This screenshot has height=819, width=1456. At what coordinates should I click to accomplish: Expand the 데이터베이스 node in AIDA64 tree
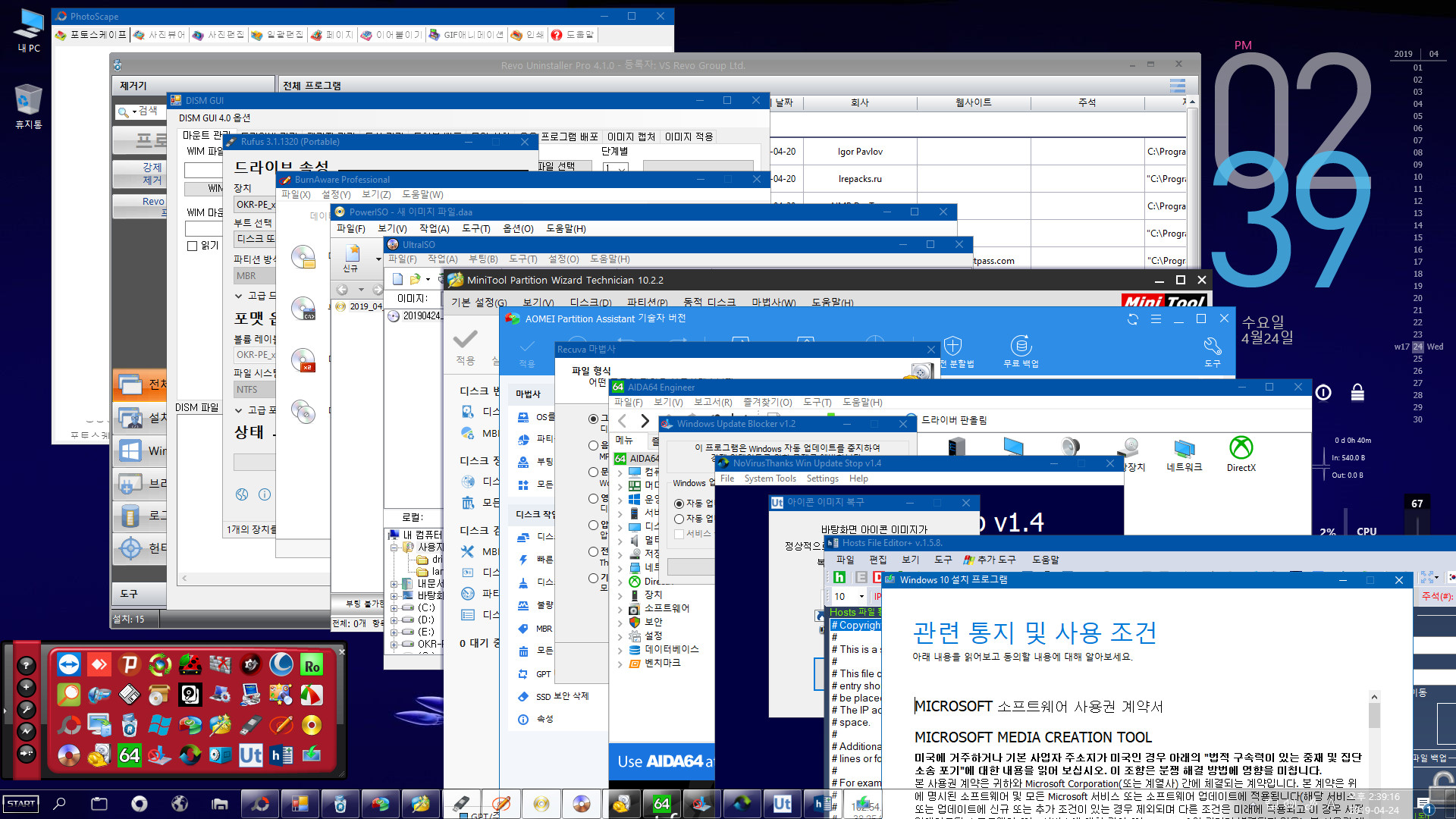coord(620,650)
